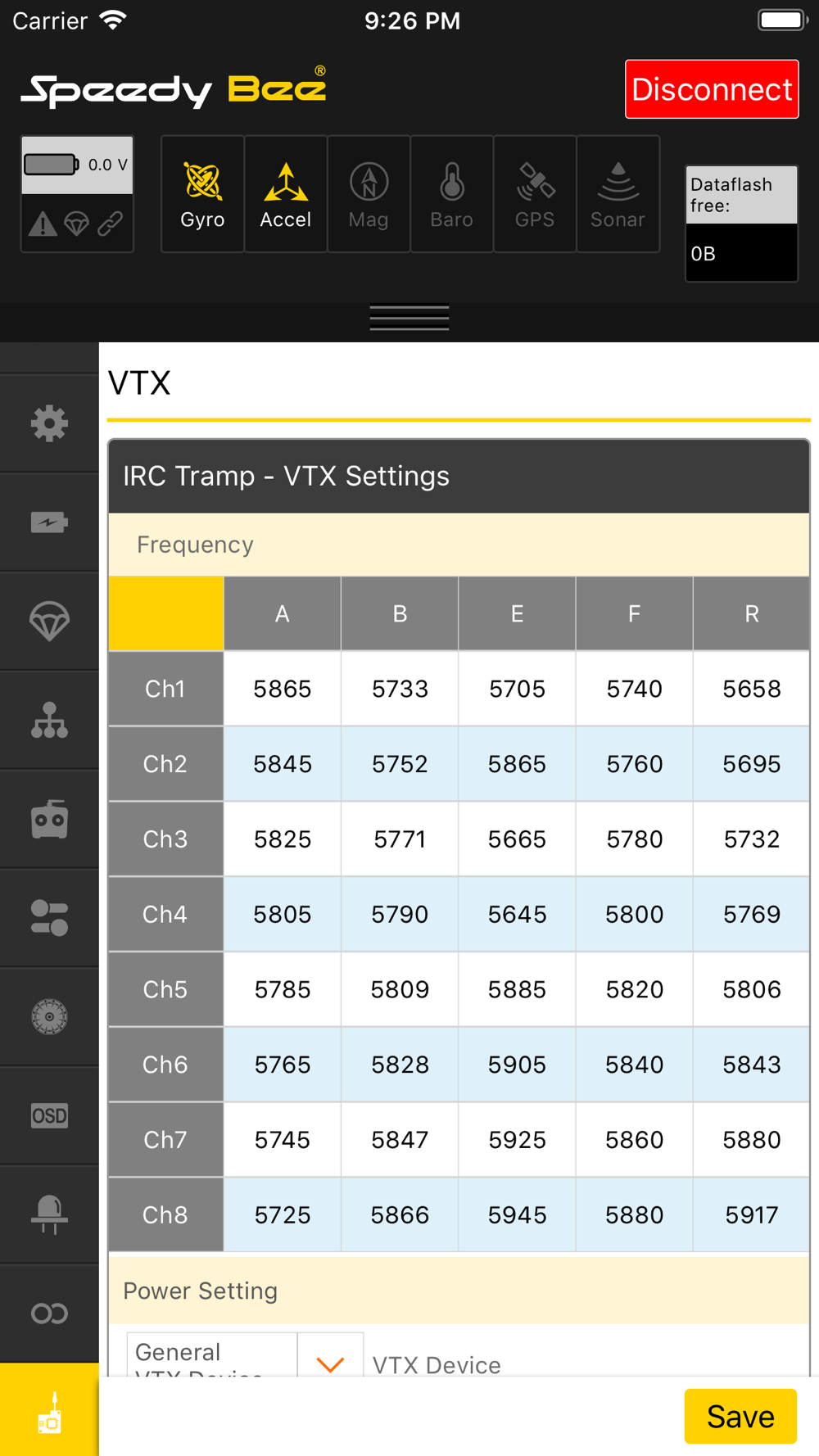Expand the General VTX Device dropdown
Image resolution: width=819 pixels, height=1456 pixels.
pyautogui.click(x=245, y=1355)
